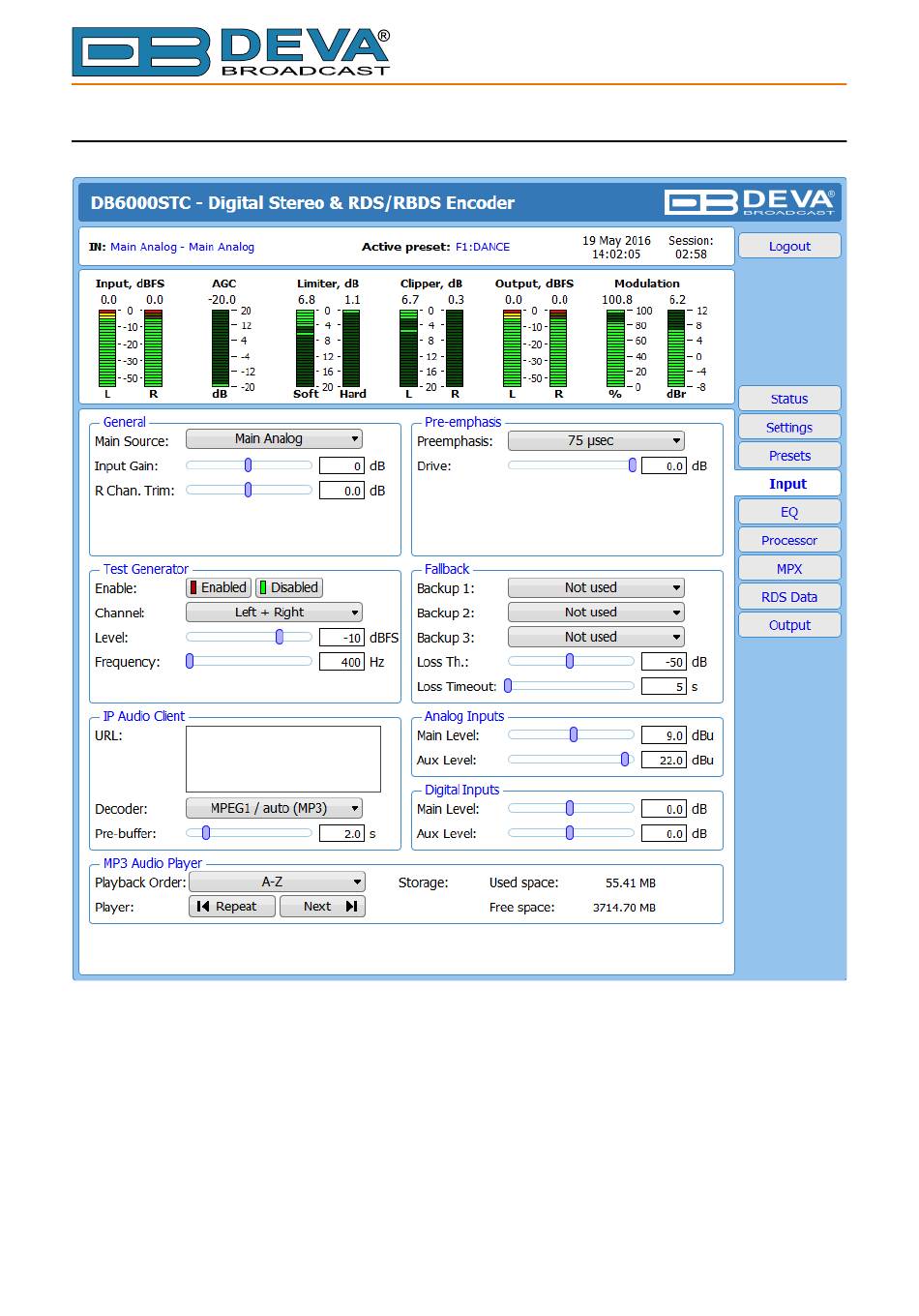Adjust the Analog Inputs Aux Level slider
The image size is (919, 1316).
pos(571,760)
